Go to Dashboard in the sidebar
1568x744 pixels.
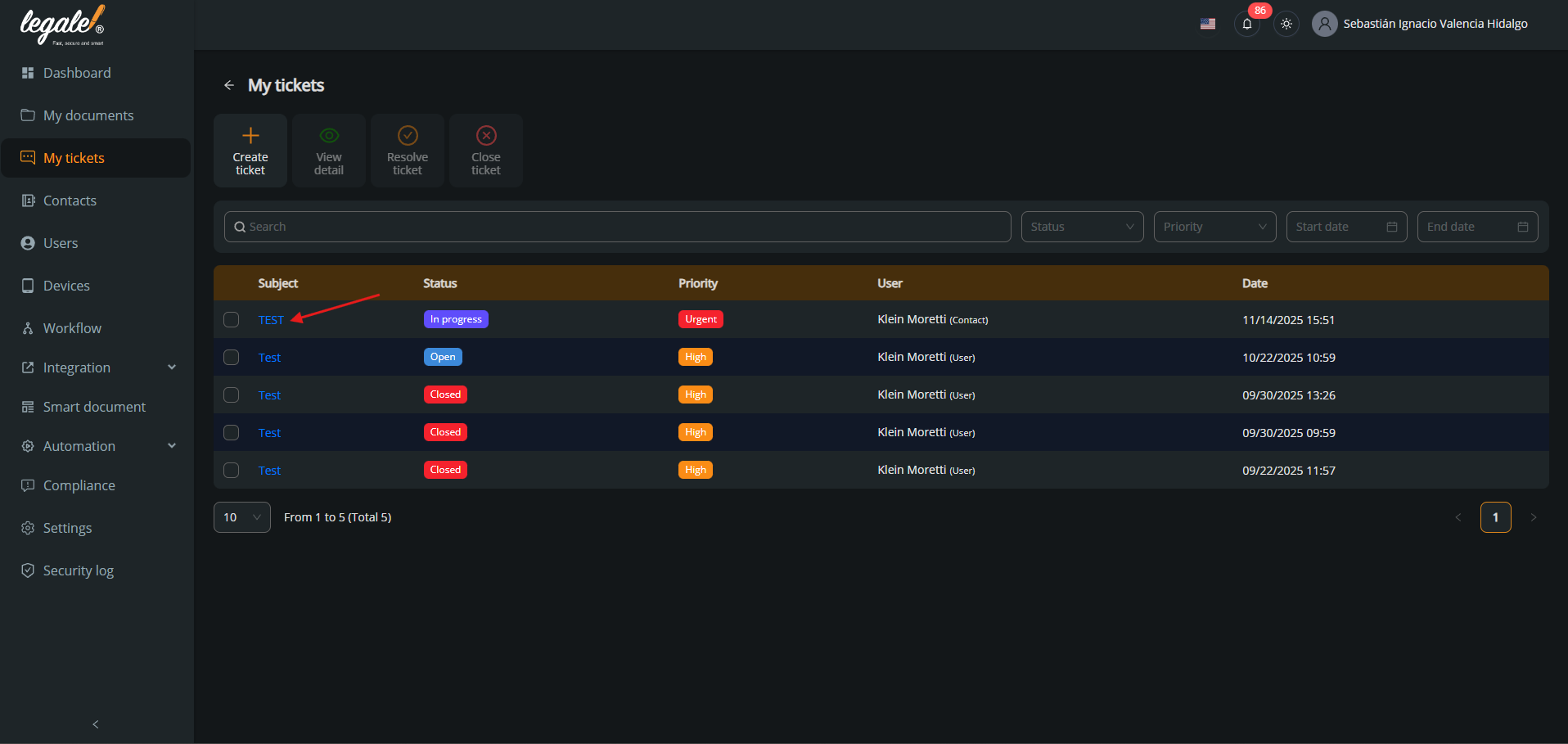coord(77,73)
